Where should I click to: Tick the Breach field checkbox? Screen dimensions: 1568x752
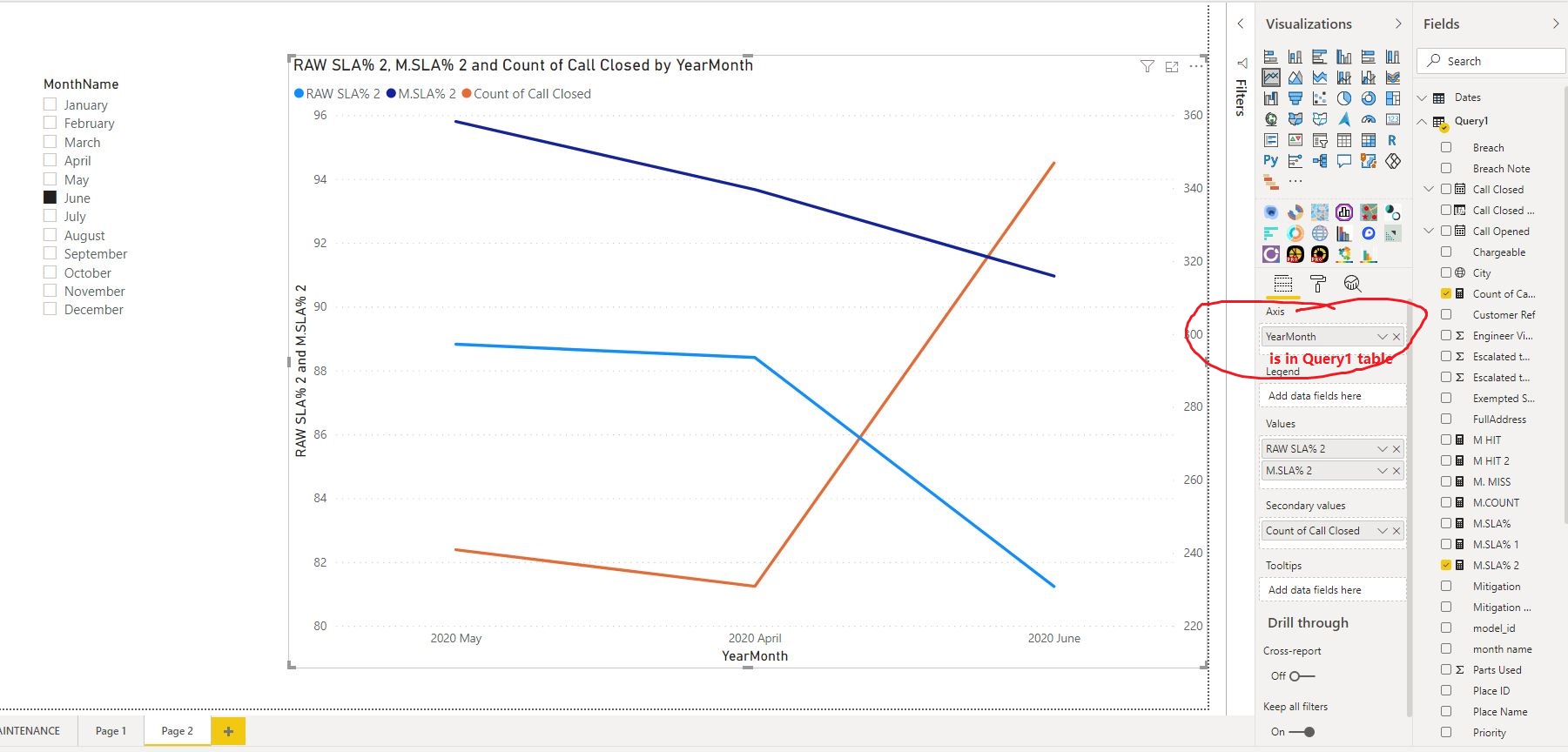point(1446,147)
